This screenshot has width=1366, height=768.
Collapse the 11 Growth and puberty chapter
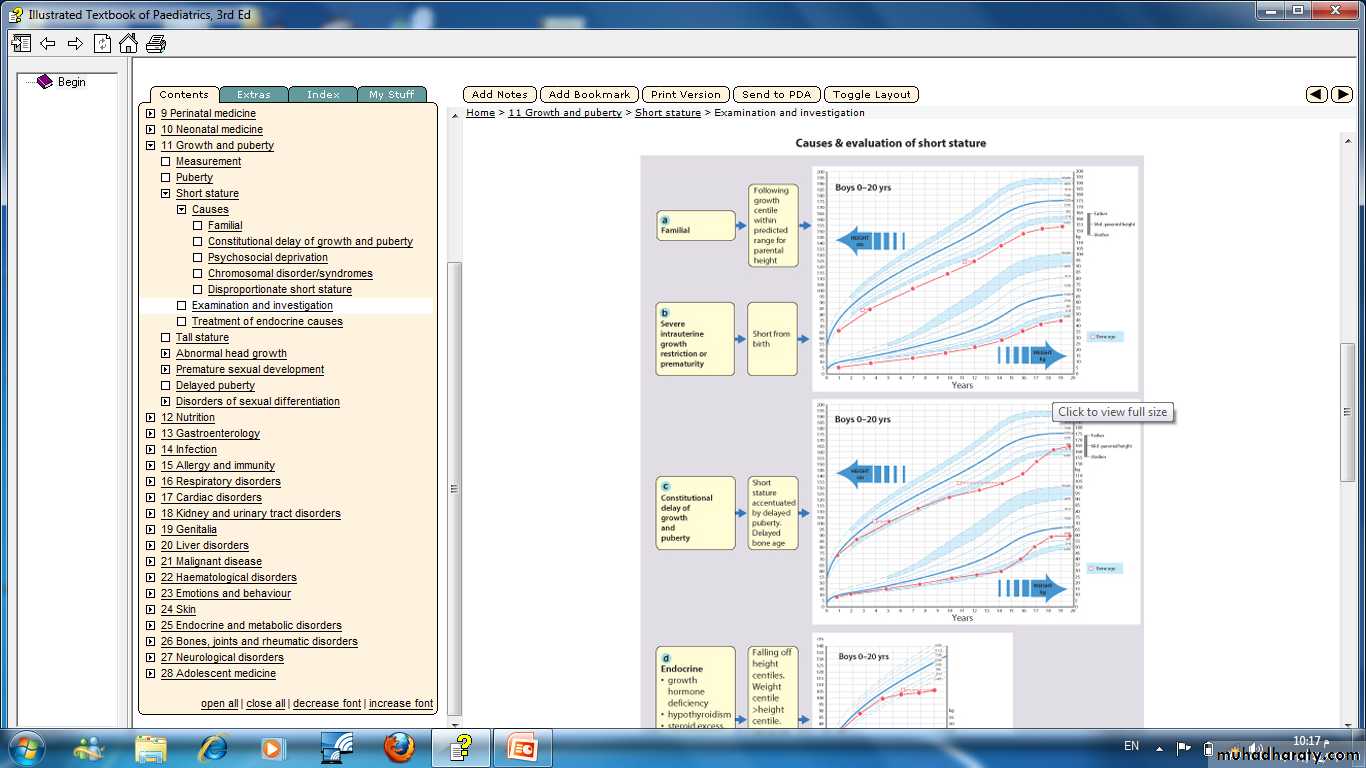[x=150, y=146]
